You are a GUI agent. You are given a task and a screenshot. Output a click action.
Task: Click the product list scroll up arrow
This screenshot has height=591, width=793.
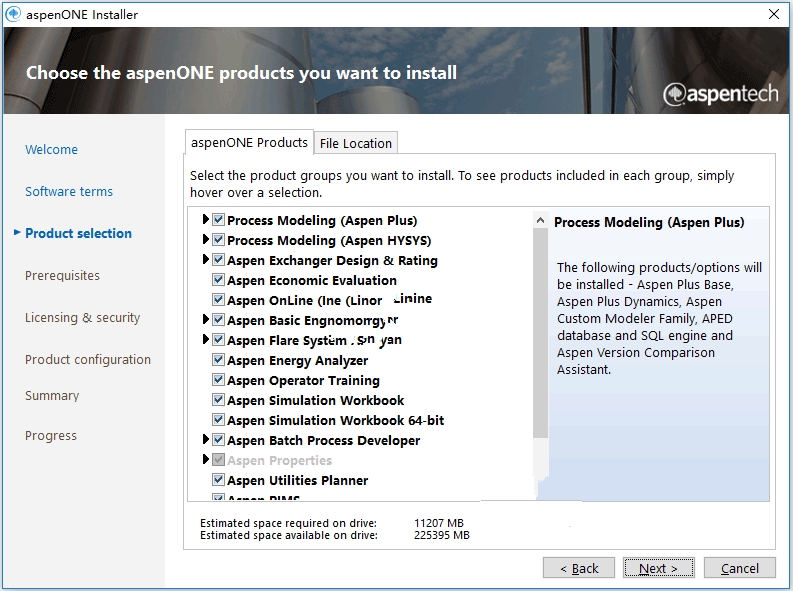540,220
